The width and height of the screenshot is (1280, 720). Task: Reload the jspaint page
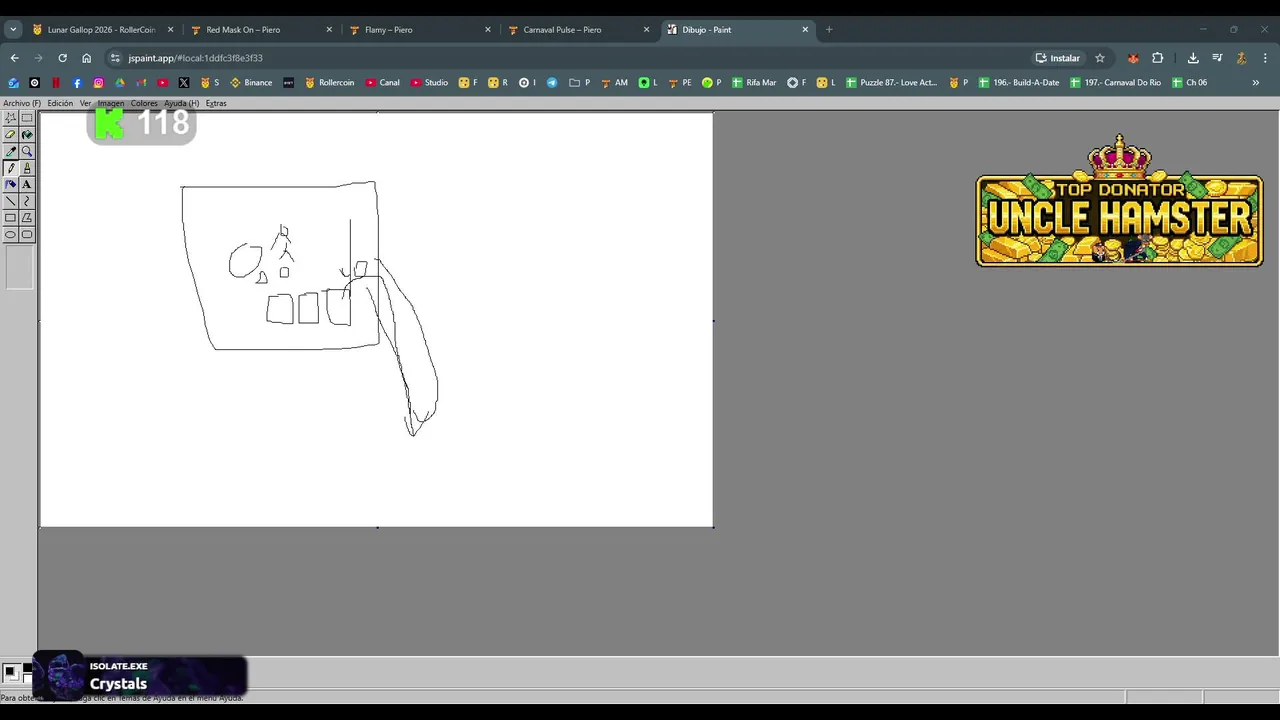[x=62, y=58]
